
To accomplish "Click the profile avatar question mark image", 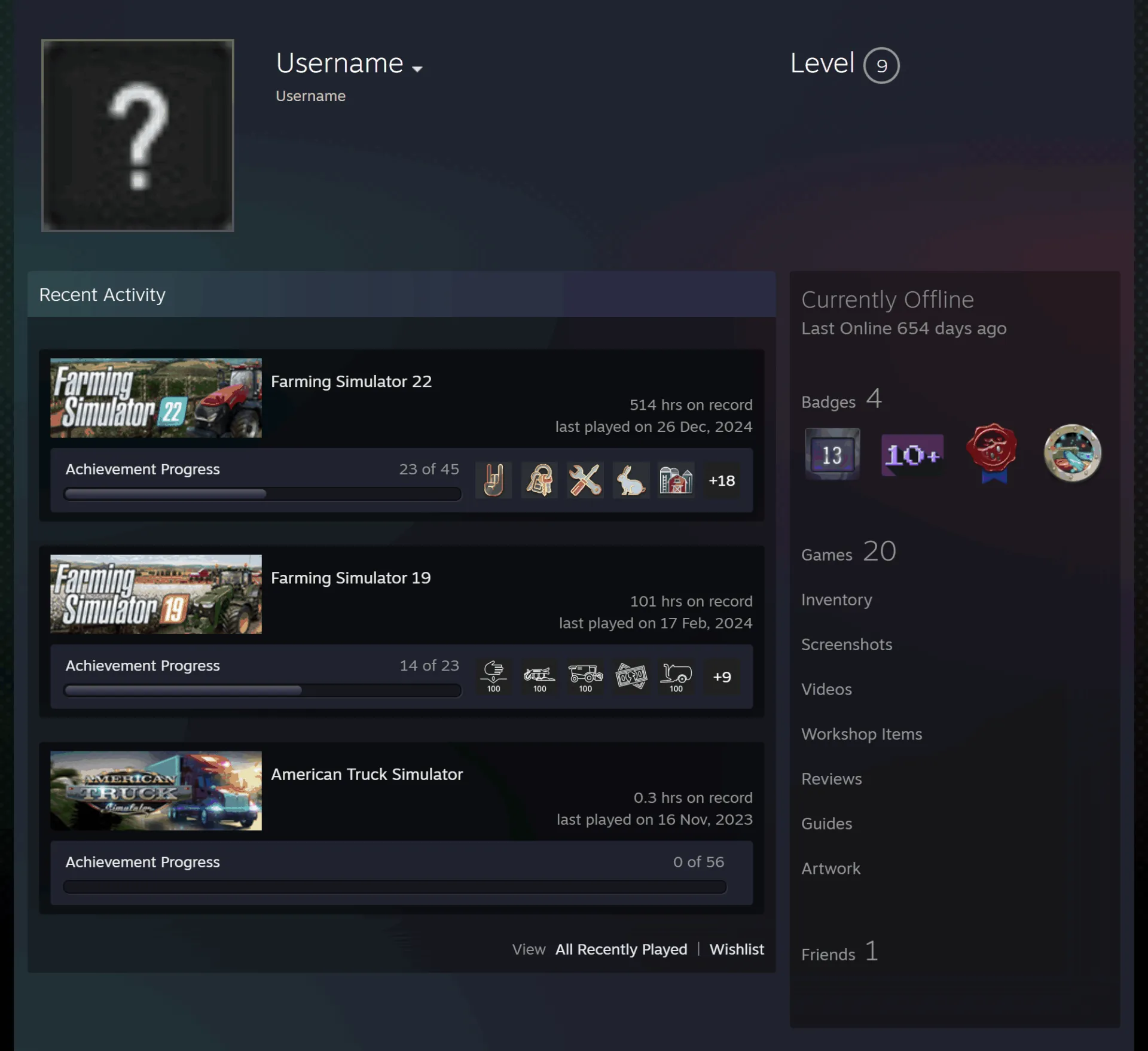I will coord(138,135).
